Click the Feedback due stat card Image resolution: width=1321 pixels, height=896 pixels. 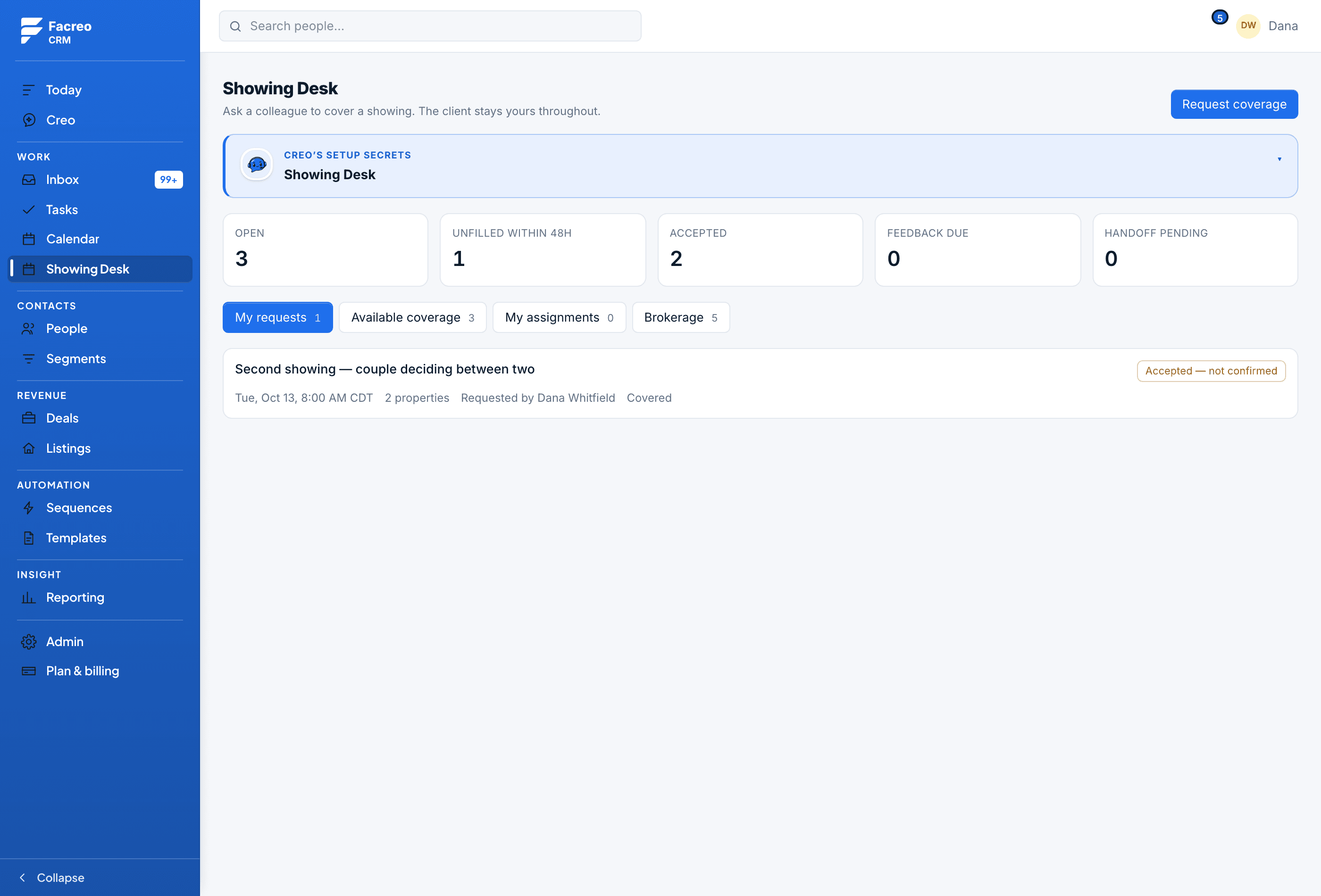pos(978,250)
